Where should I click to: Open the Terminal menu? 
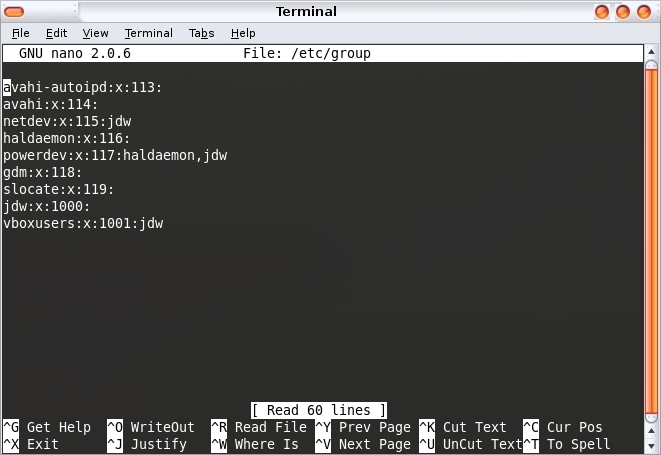[148, 33]
